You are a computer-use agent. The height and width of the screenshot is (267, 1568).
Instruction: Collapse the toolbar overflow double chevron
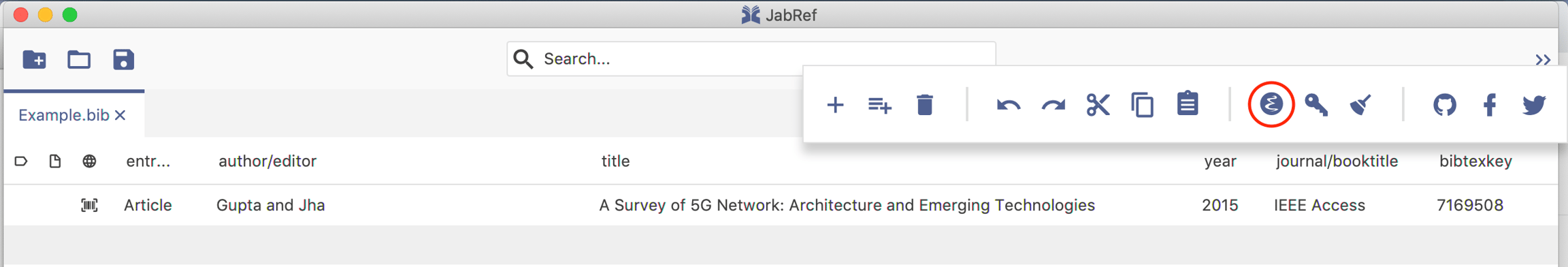pos(1543,60)
